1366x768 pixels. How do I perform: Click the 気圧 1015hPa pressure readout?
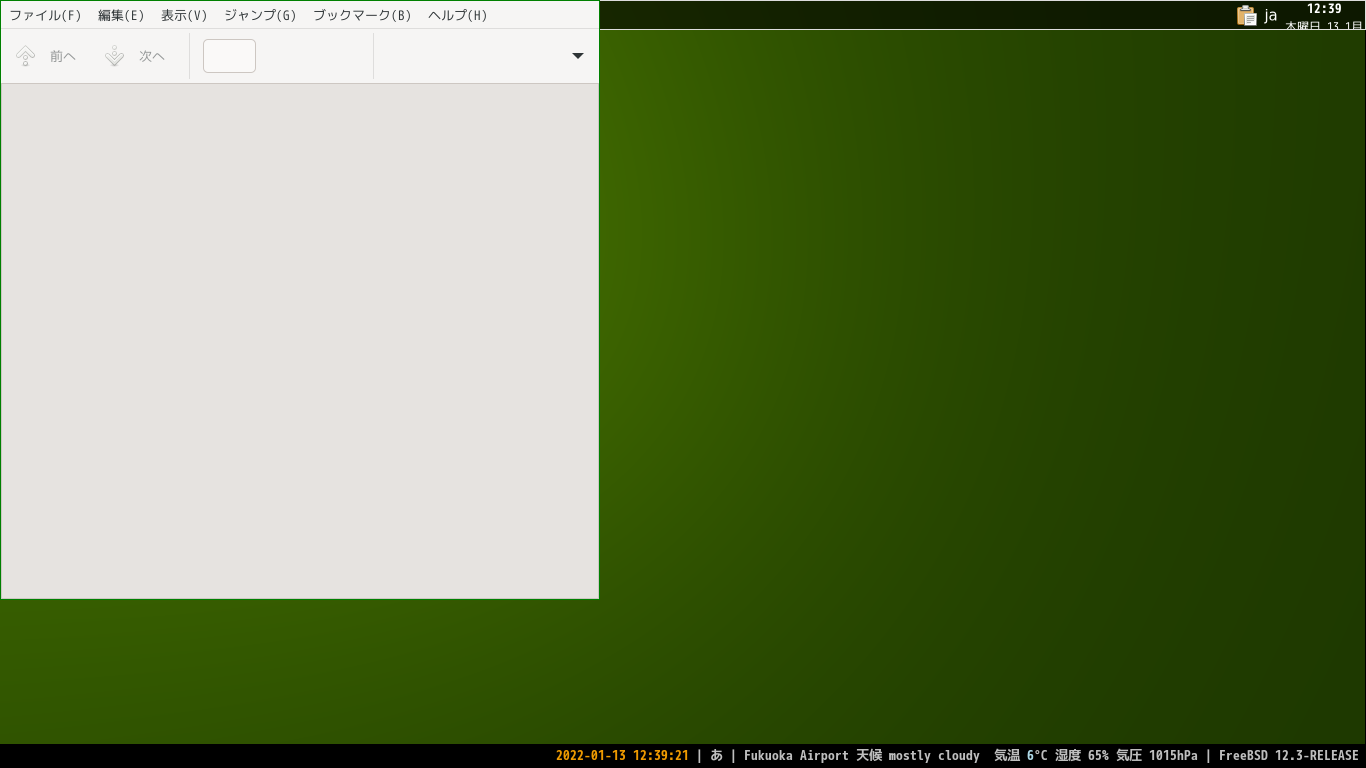point(1157,756)
